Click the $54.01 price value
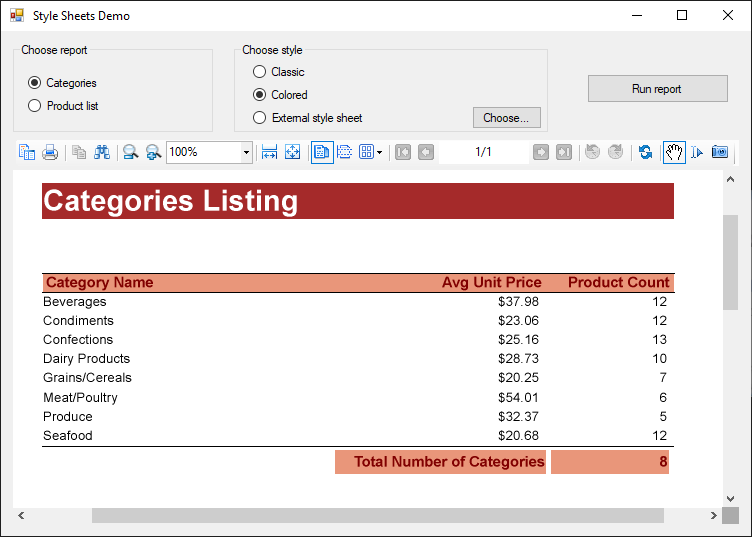The width and height of the screenshot is (752, 537). (518, 397)
